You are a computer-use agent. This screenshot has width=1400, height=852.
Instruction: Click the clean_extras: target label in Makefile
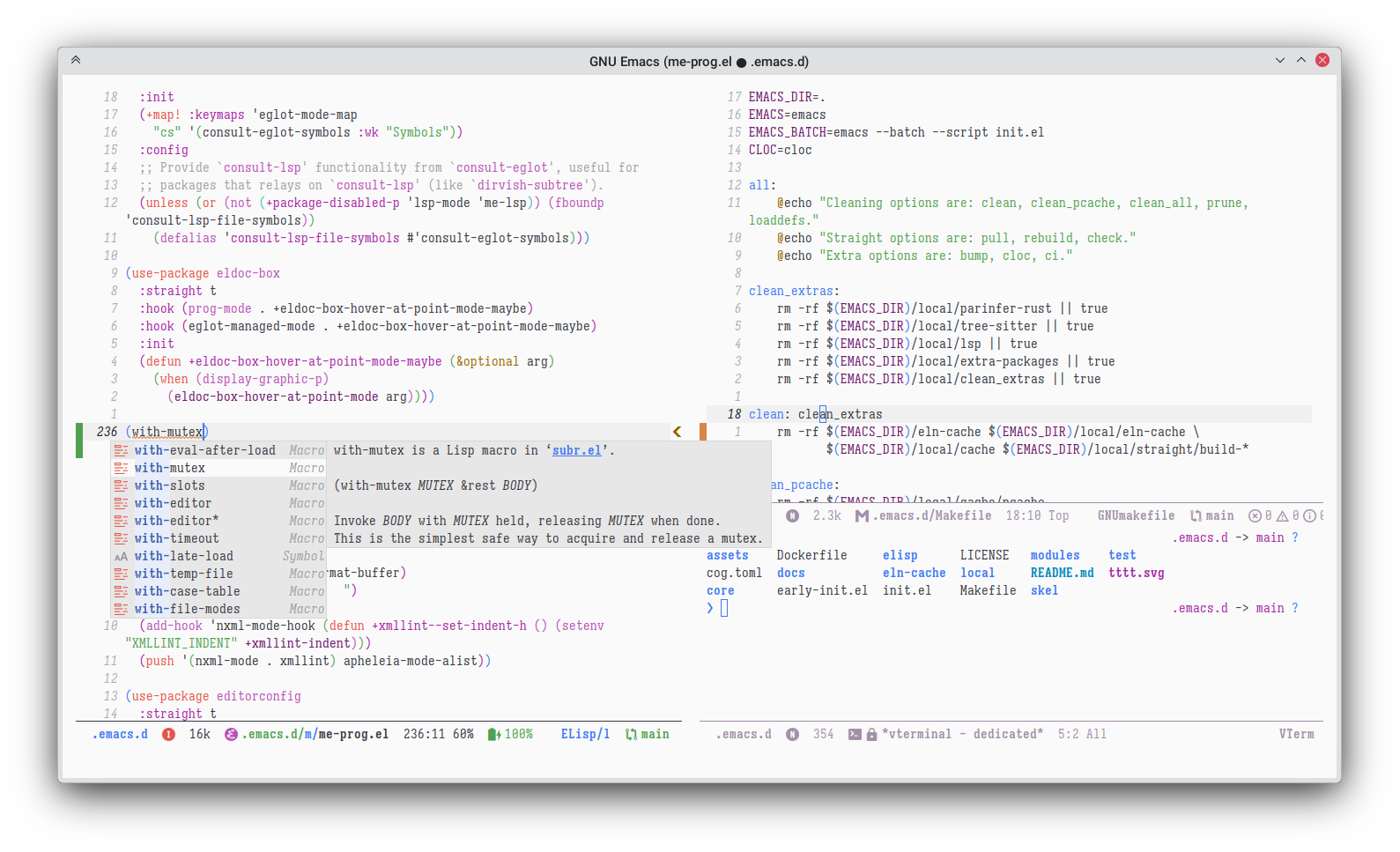tap(794, 291)
